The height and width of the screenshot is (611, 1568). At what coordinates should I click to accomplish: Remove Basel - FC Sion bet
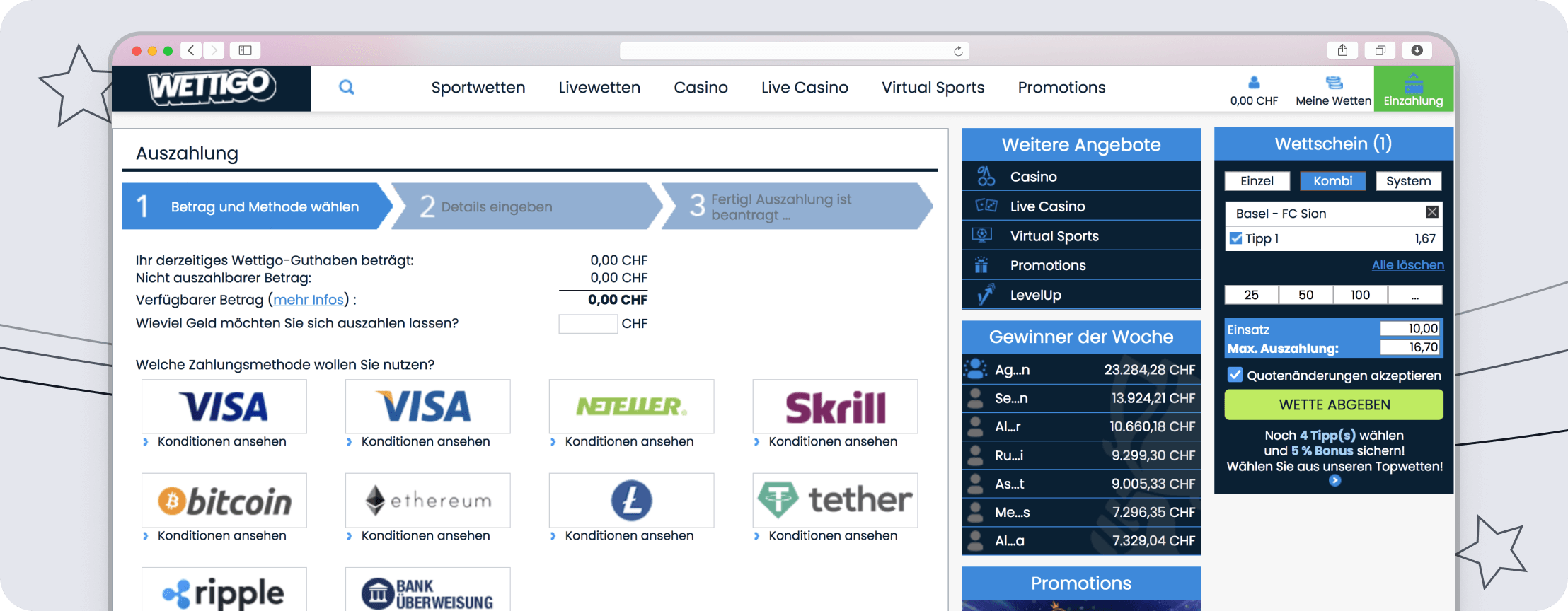[x=1432, y=212]
